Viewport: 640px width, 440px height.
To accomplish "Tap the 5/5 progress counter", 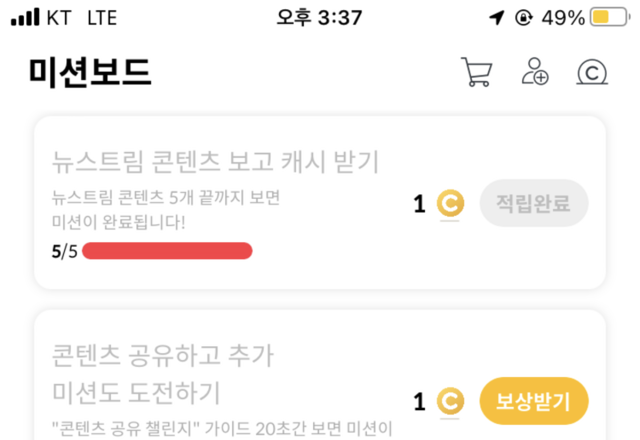I will coord(64,251).
